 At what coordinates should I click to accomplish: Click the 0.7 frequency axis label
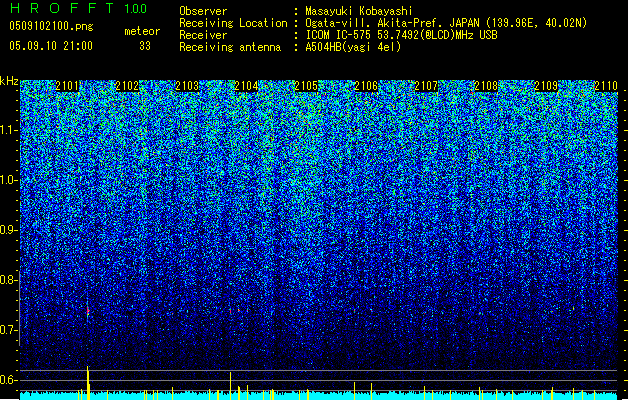pos(9,330)
